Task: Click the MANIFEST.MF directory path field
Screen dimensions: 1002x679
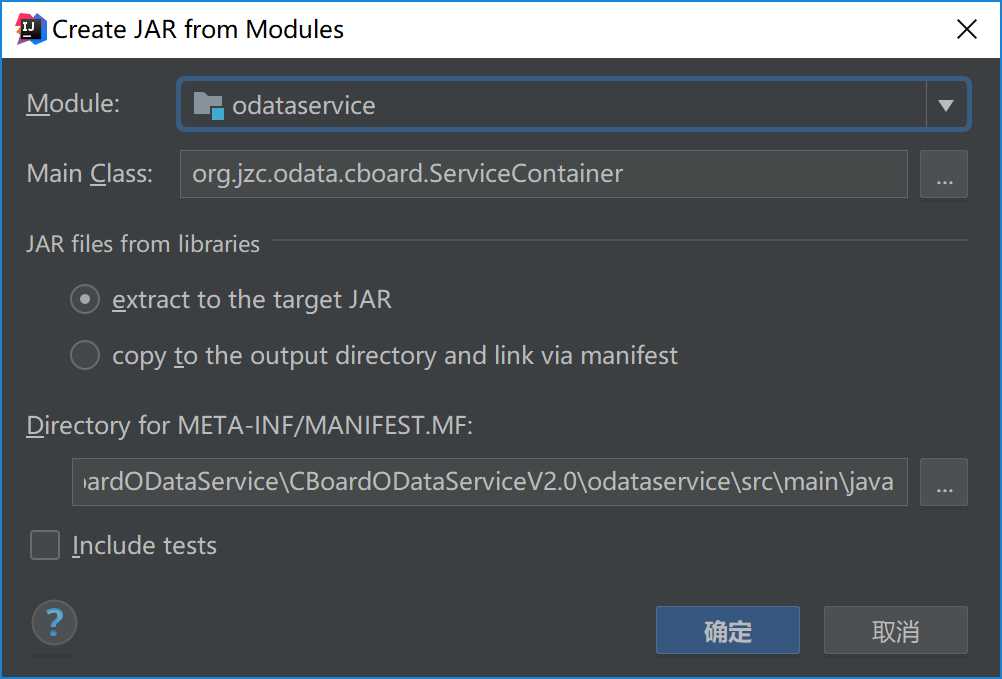Action: coord(489,482)
